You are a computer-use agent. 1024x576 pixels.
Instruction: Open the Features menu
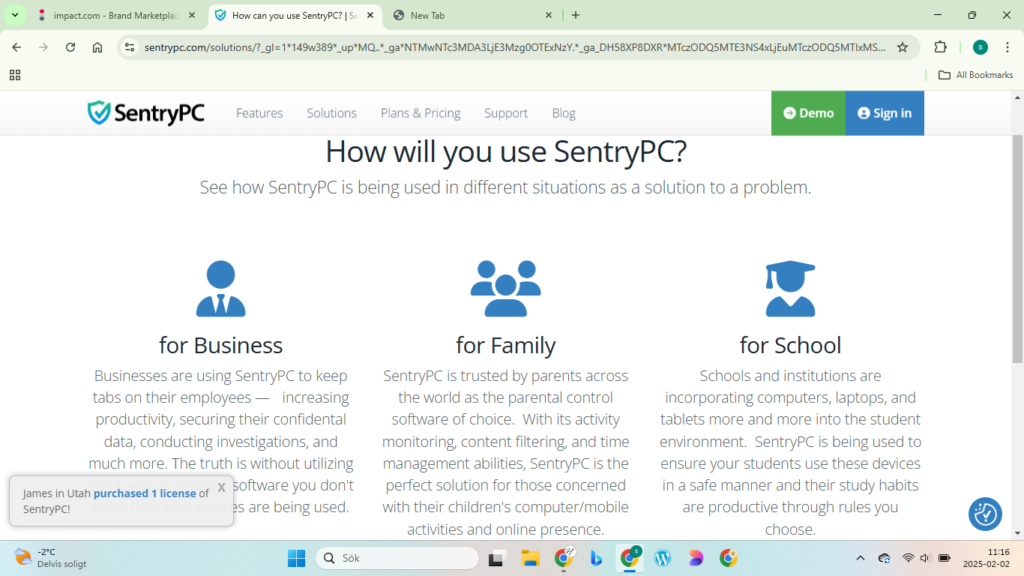(259, 113)
